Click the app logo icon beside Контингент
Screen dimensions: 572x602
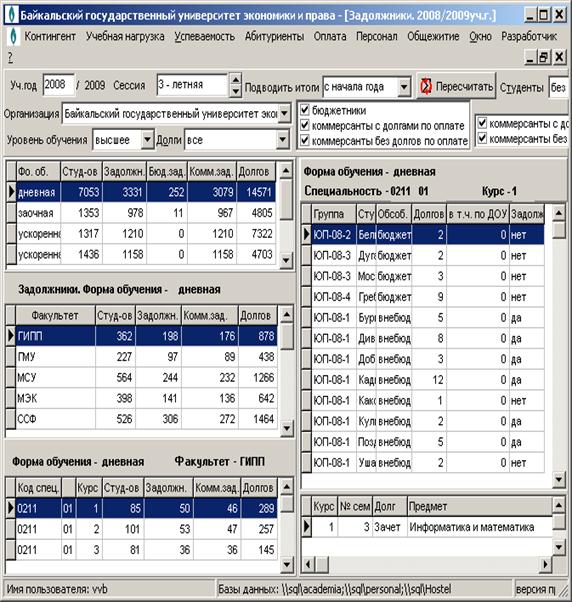13,36
